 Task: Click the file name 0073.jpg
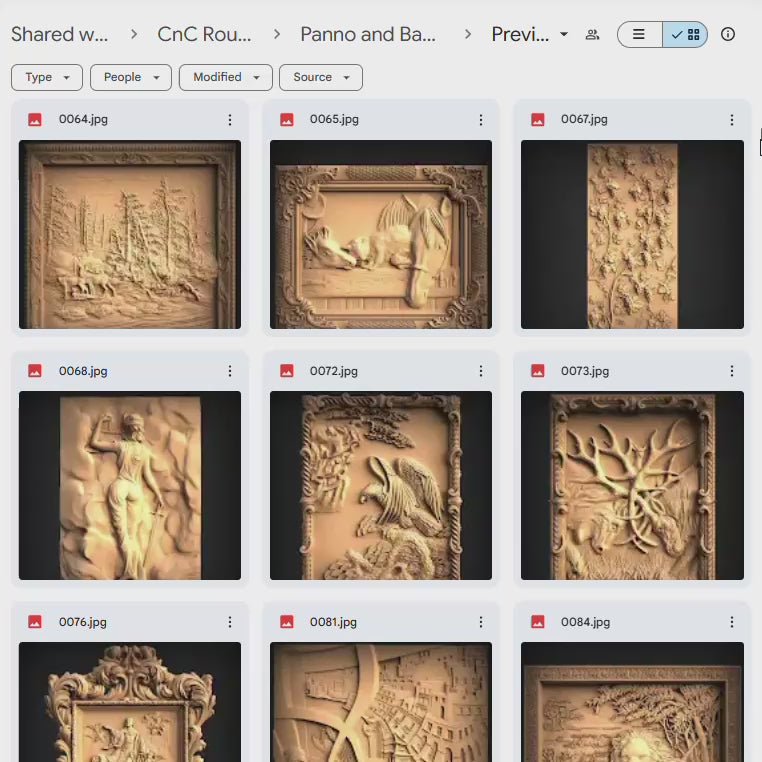pyautogui.click(x=585, y=371)
